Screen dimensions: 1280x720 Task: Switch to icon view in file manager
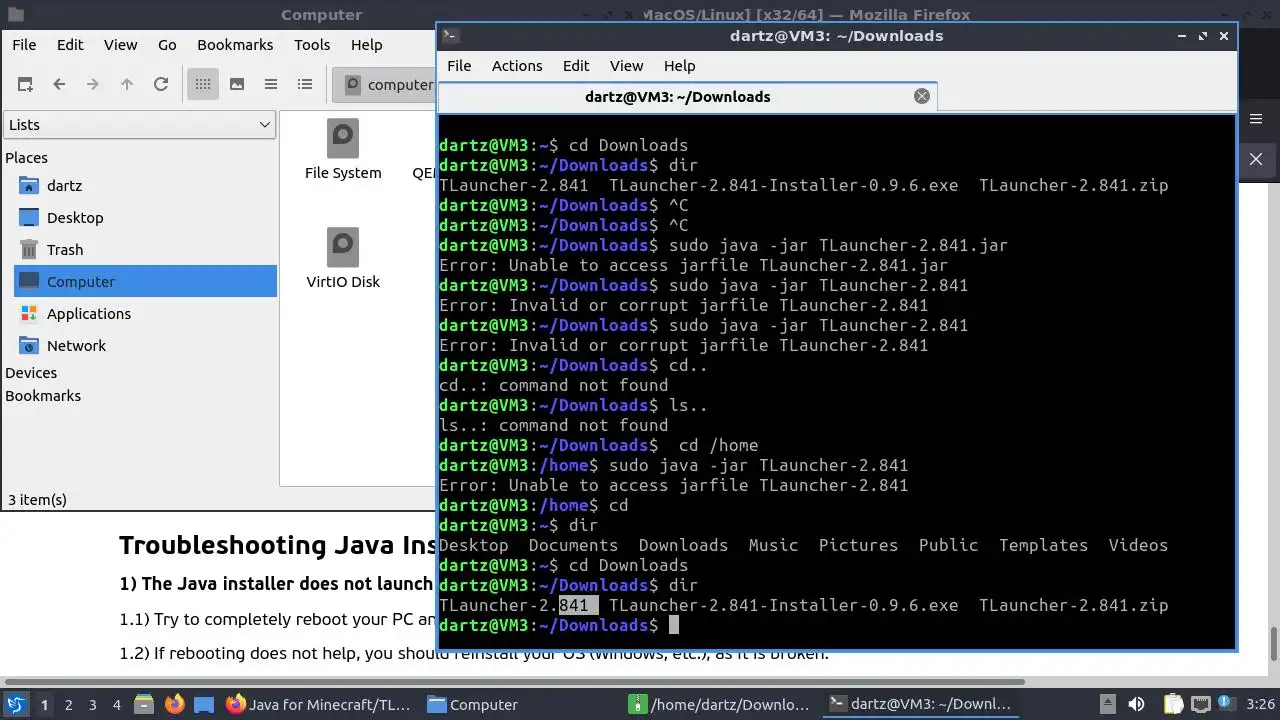click(x=203, y=85)
